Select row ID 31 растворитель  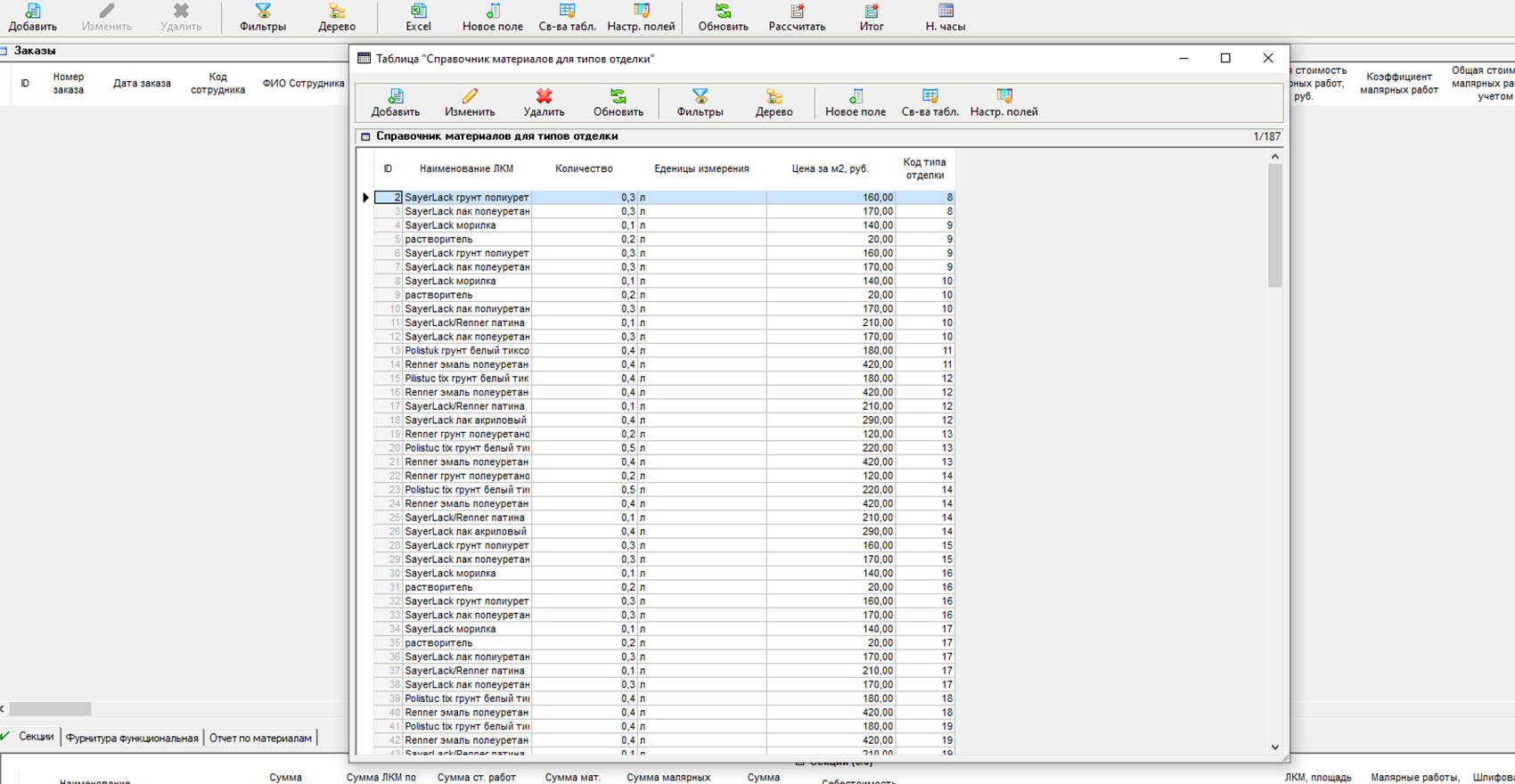(x=664, y=587)
